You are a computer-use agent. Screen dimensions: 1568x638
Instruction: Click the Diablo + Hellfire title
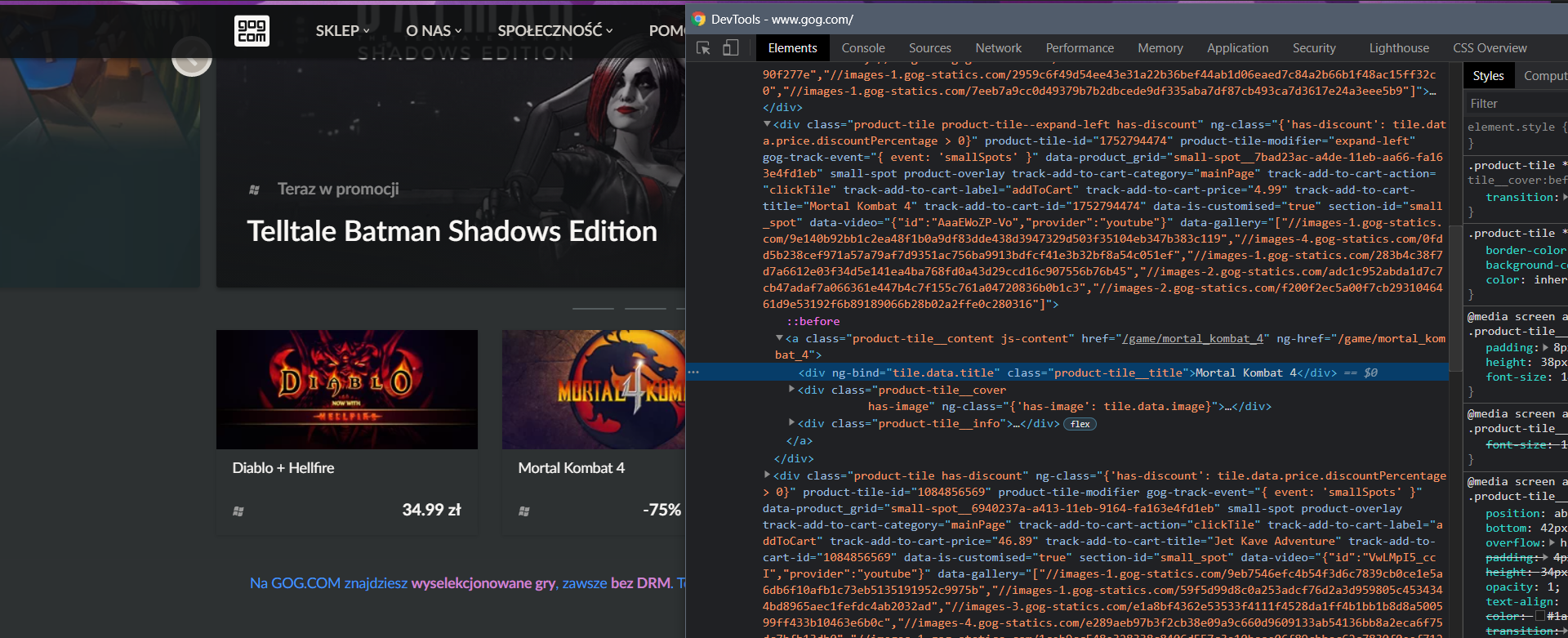[x=283, y=468]
